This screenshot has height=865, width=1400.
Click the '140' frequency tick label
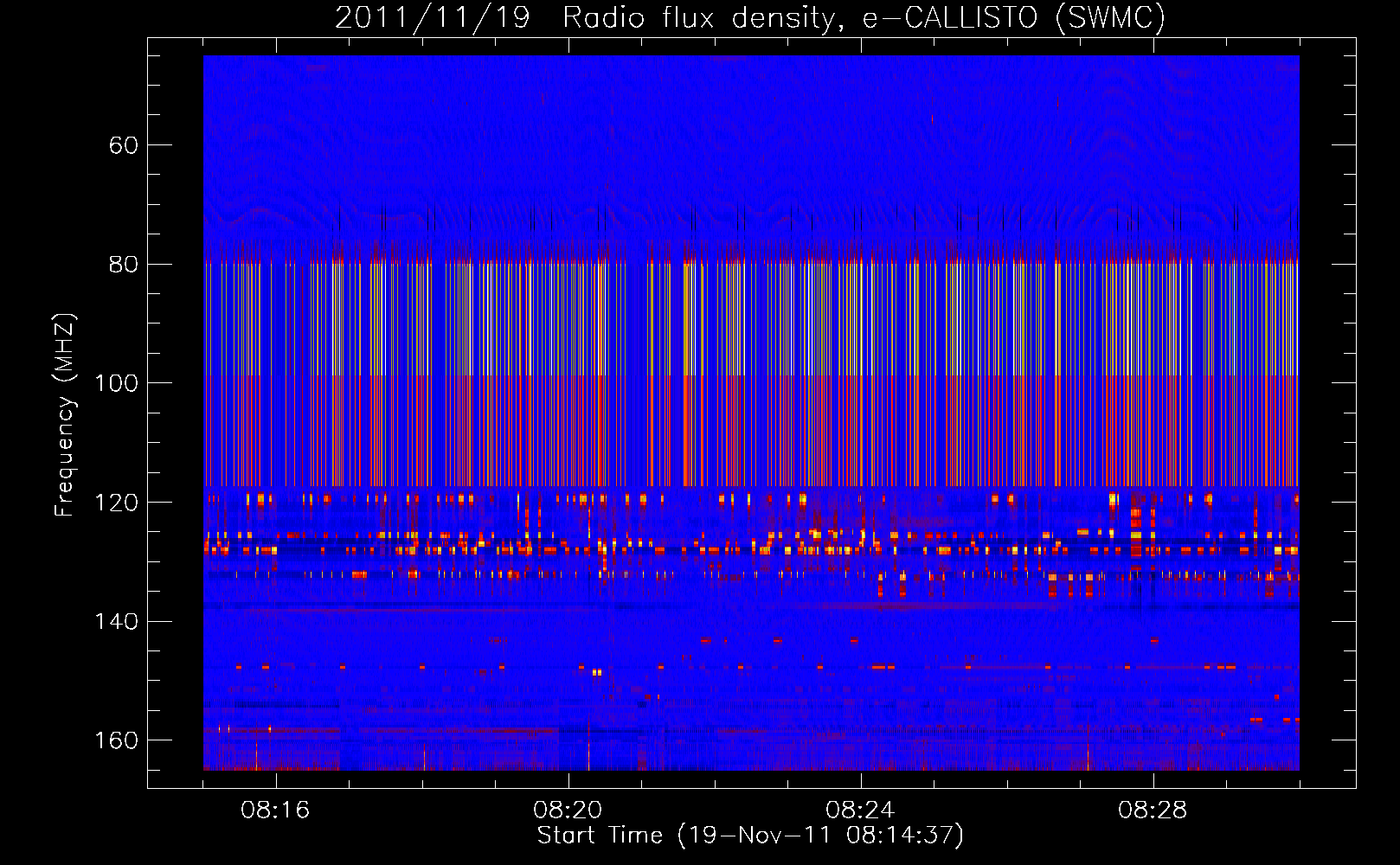[116, 621]
